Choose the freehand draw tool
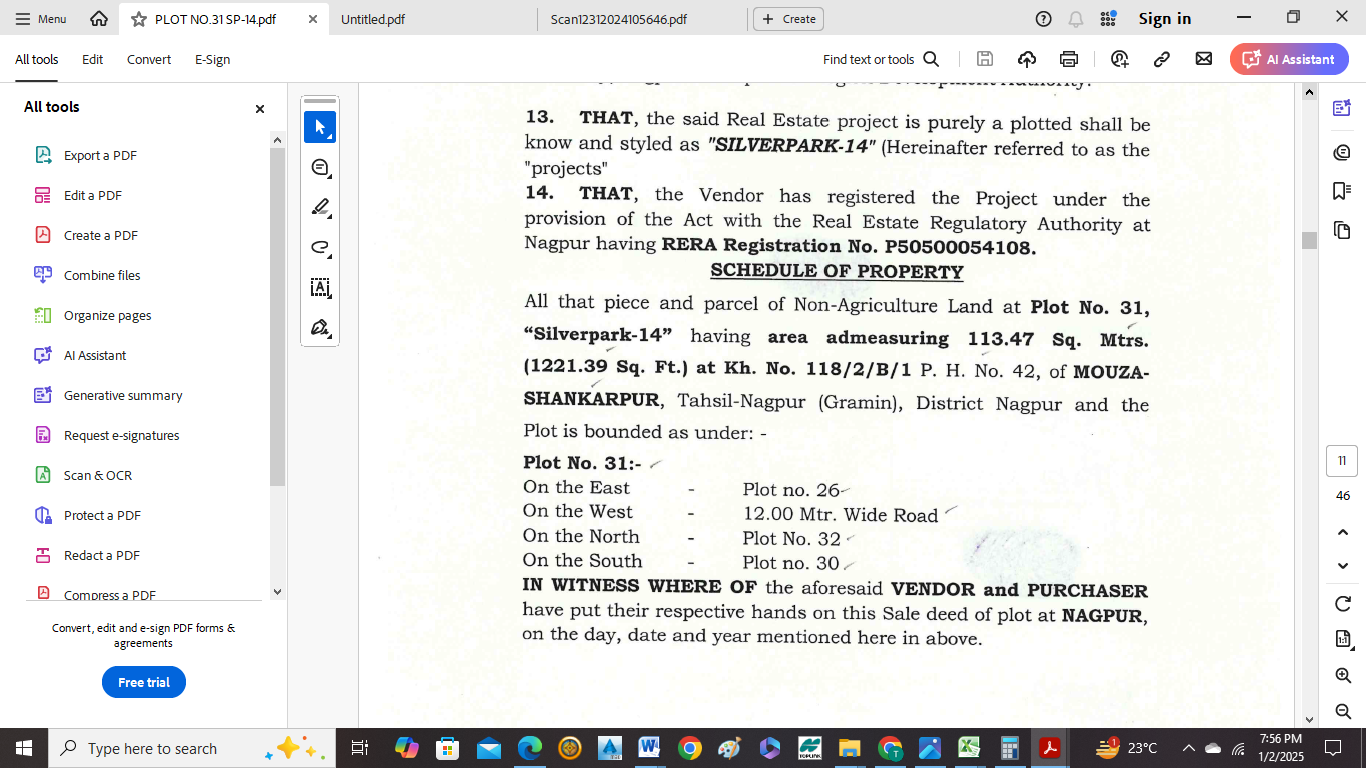Viewport: 1366px width, 768px height. coord(320,247)
